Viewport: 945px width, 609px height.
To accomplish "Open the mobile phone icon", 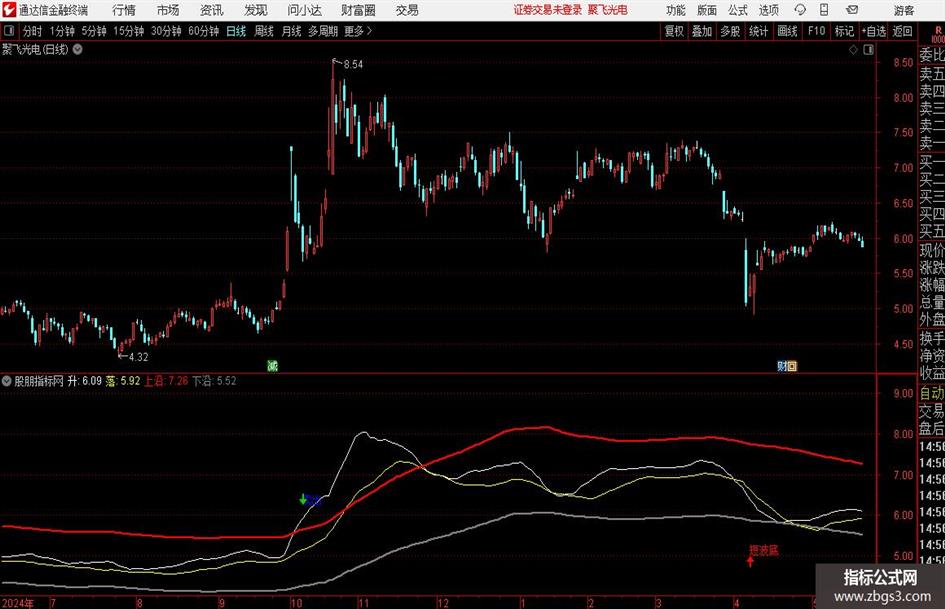I will (x=824, y=10).
